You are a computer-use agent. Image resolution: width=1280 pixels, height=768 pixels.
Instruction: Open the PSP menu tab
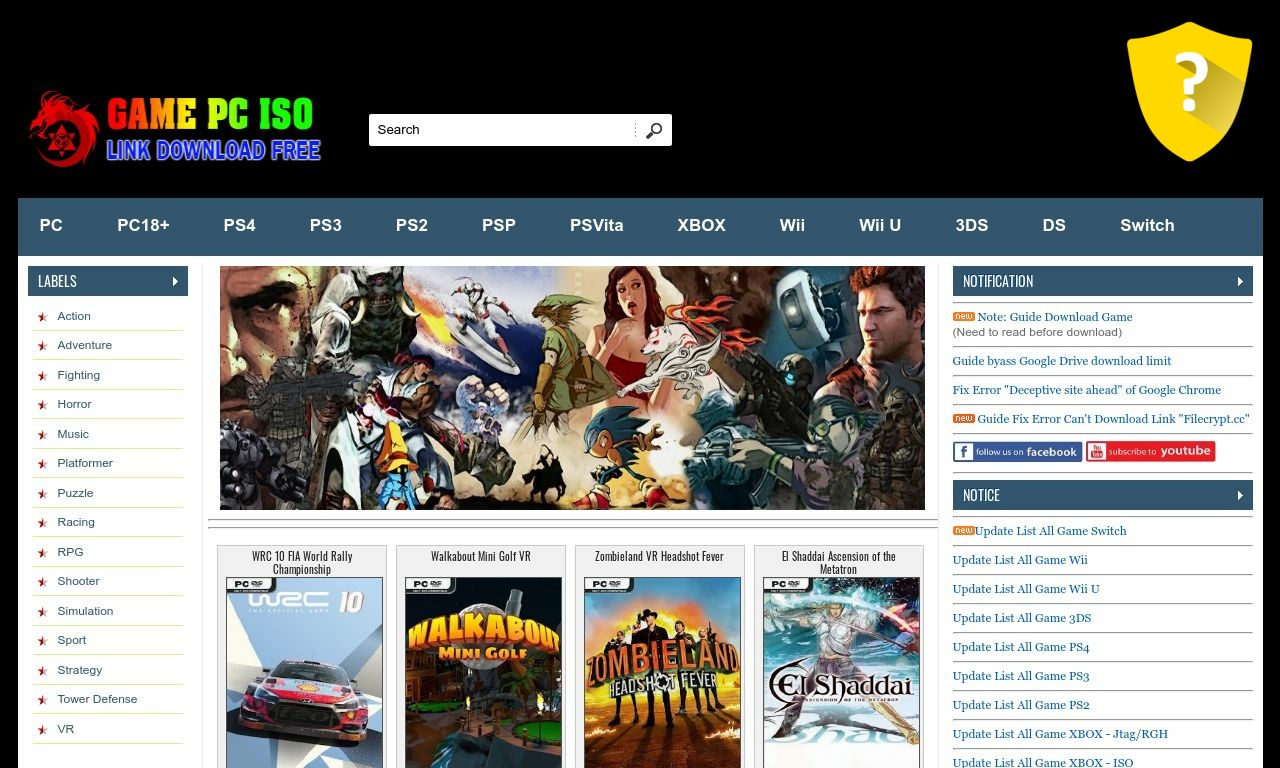tap(498, 226)
